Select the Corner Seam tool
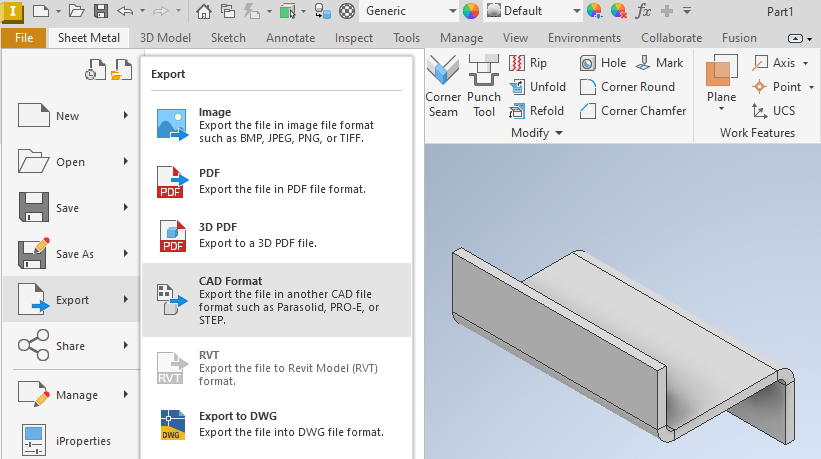Screen dimensions: 821x459 coord(443,87)
